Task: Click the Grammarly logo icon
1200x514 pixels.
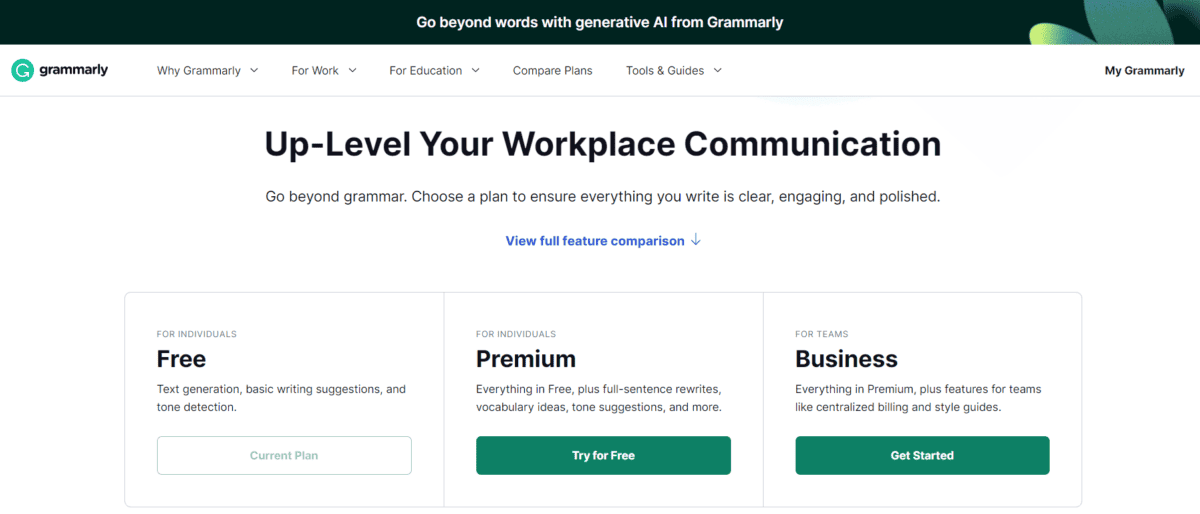Action: point(22,70)
